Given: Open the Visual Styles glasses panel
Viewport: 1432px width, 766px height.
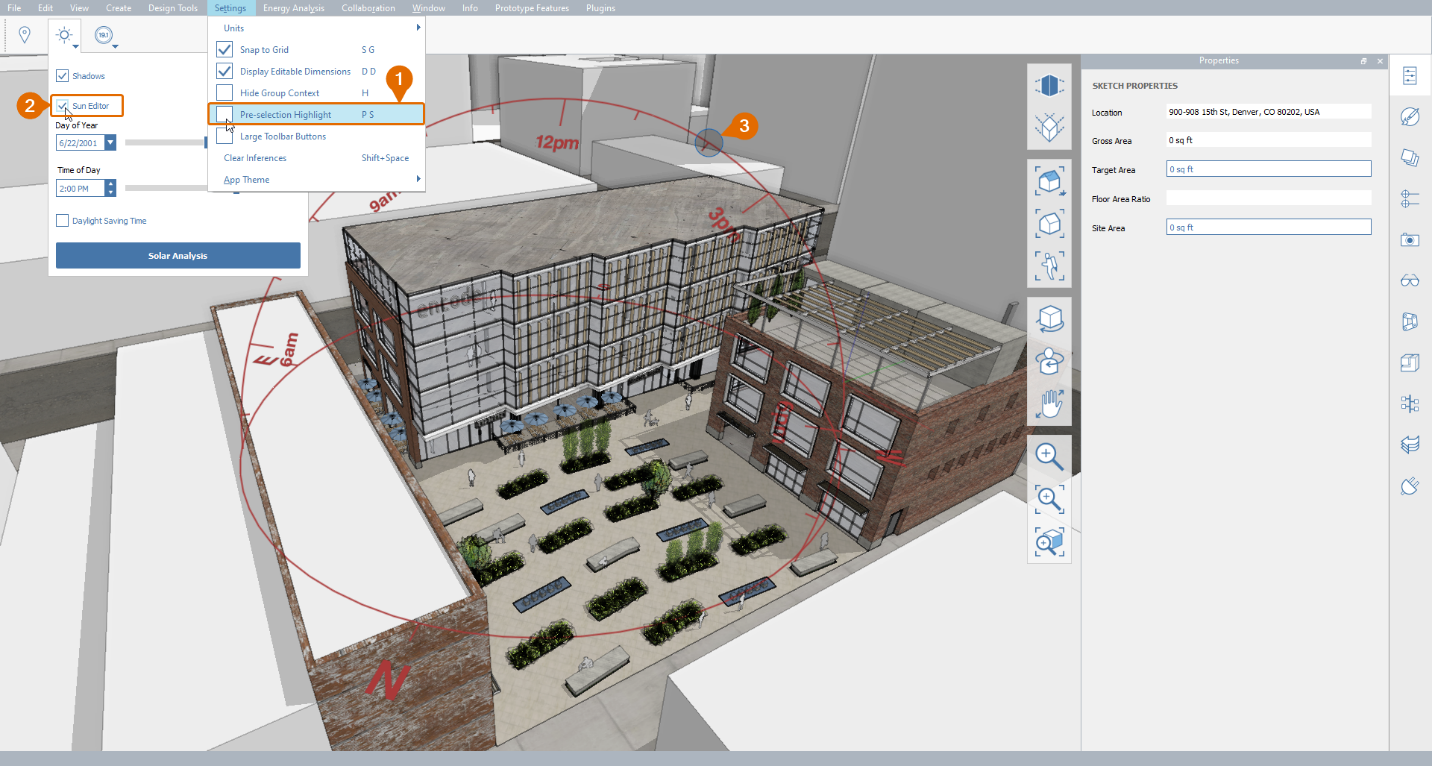Looking at the screenshot, I should (1410, 280).
